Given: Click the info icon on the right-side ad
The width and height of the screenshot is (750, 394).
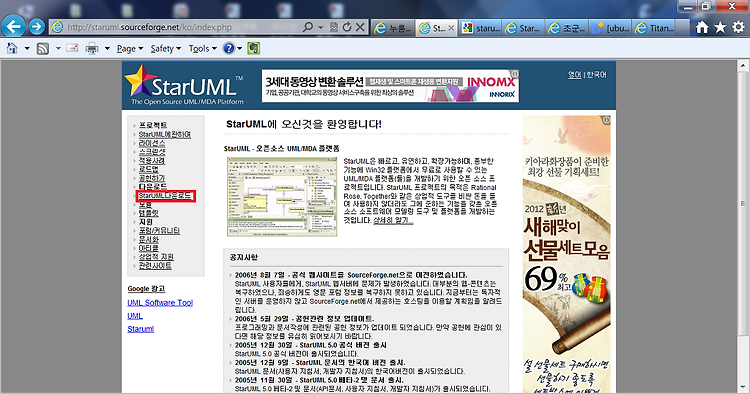Looking at the screenshot, I should click(x=606, y=120).
